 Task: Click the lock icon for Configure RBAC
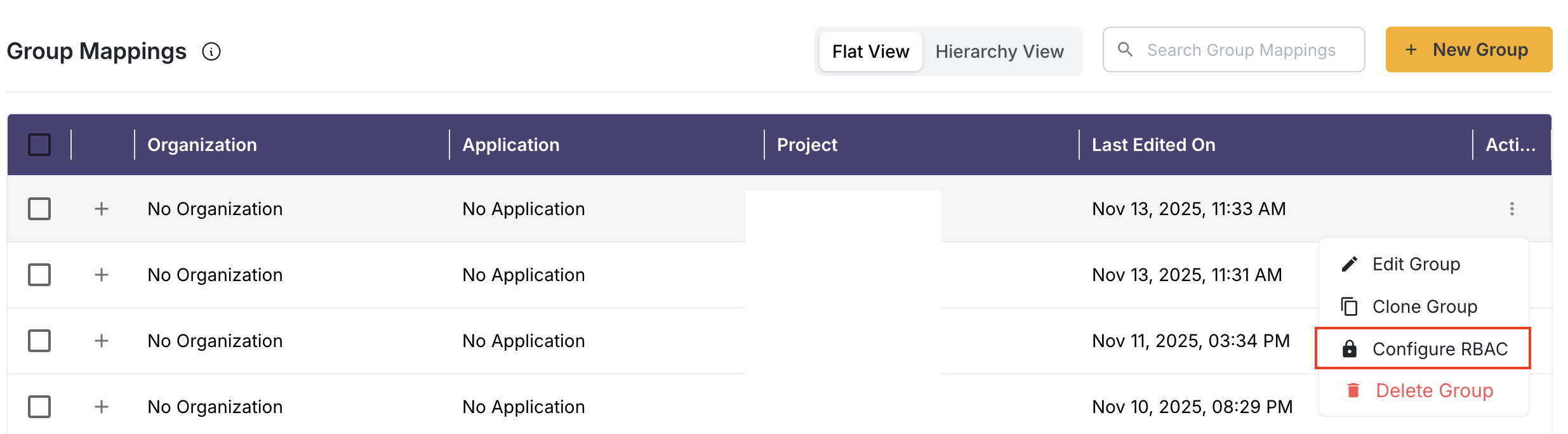pyautogui.click(x=1350, y=349)
